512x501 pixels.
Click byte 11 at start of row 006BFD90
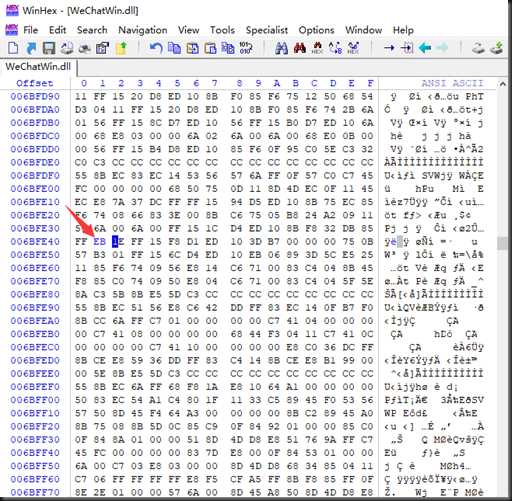click(x=81, y=97)
